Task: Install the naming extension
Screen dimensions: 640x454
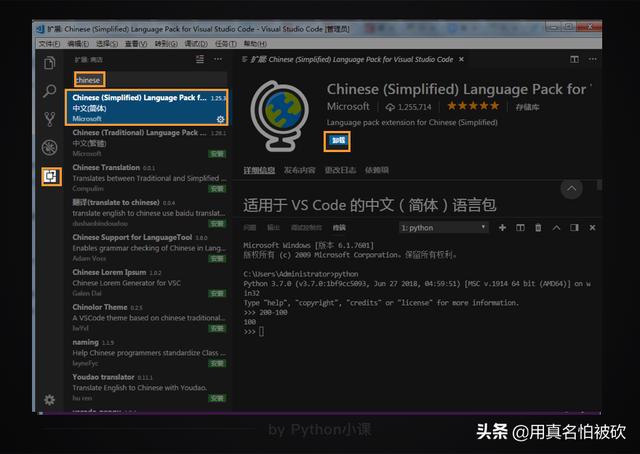Action: [217, 363]
